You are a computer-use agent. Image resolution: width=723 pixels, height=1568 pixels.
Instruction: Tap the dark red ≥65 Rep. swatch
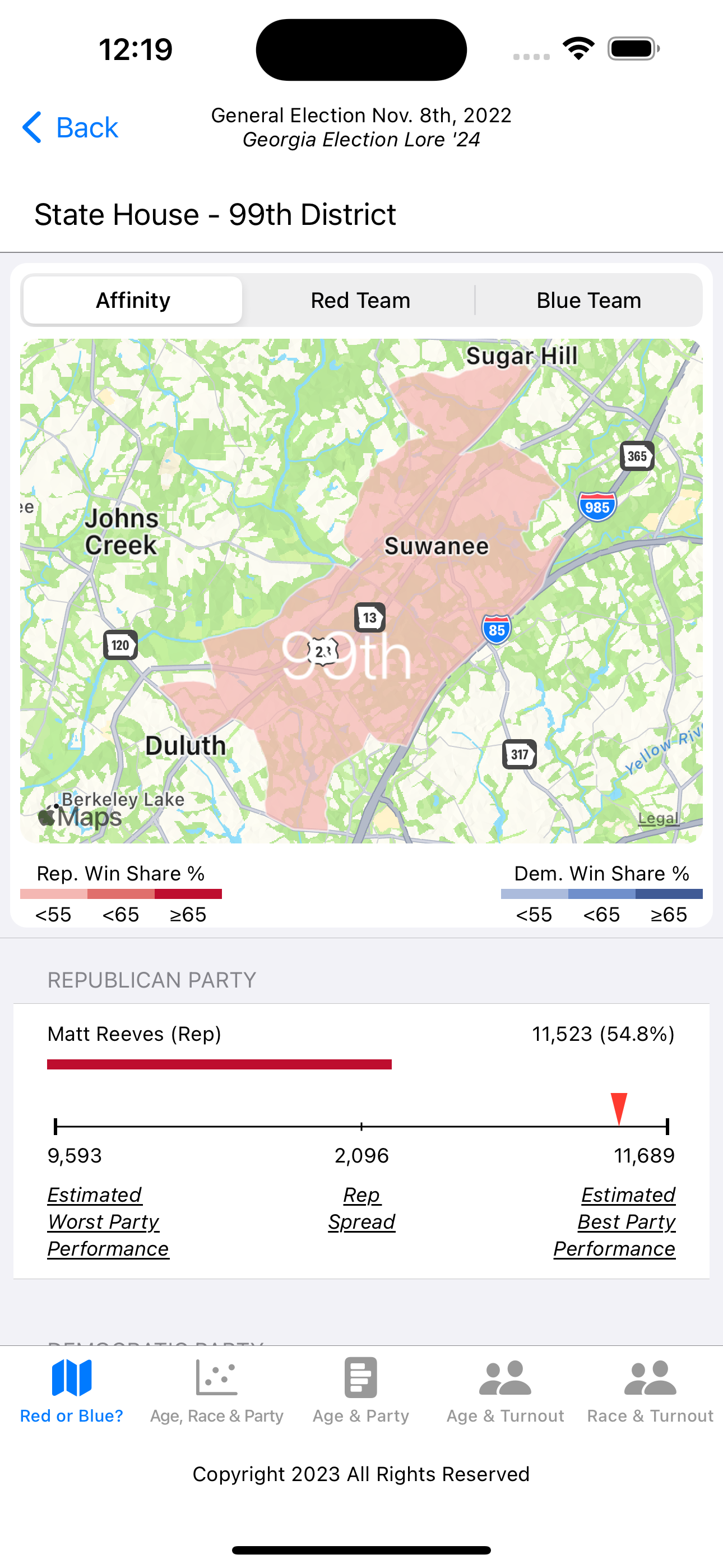pyautogui.click(x=188, y=893)
